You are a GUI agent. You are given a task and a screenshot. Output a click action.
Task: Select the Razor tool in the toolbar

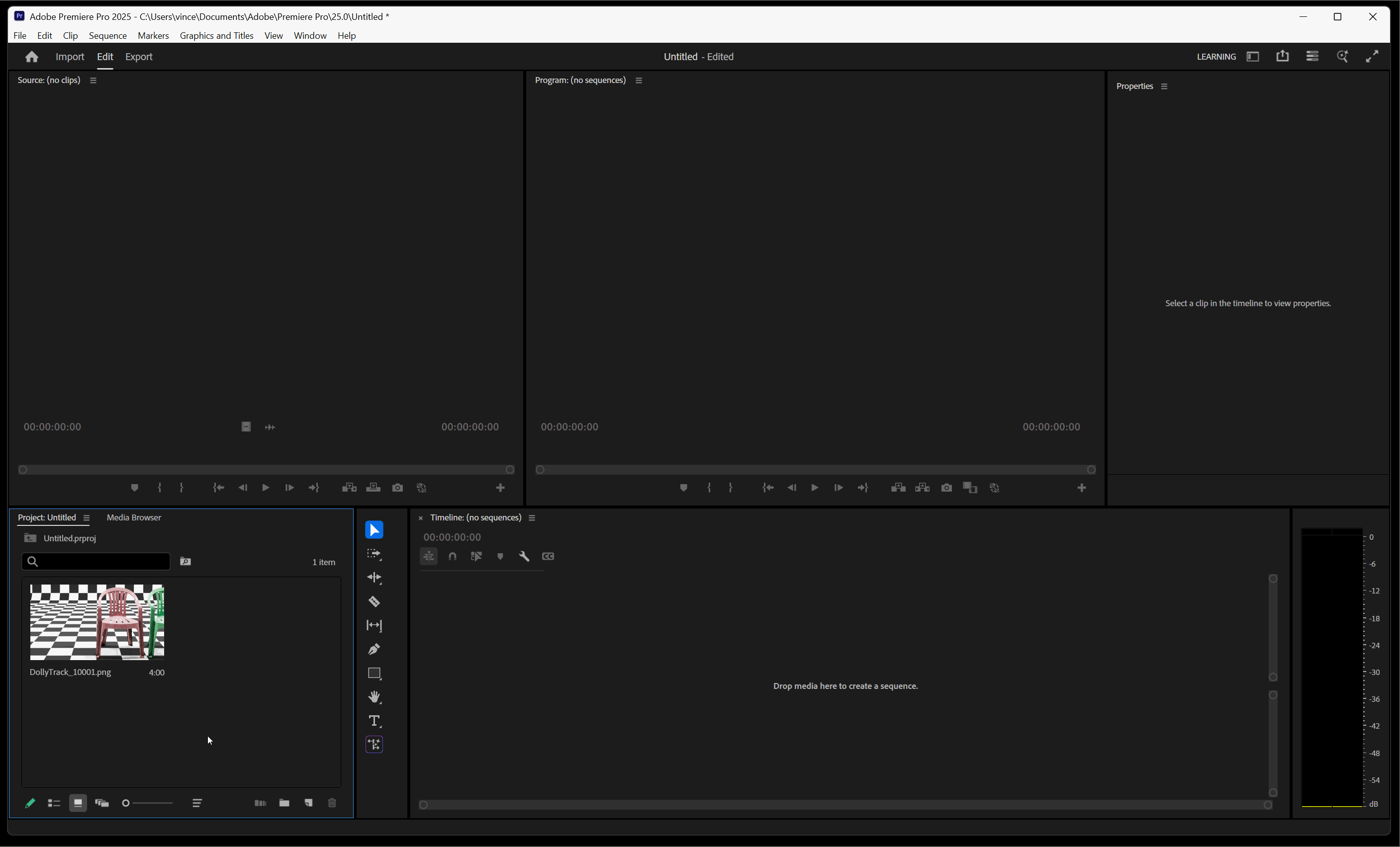click(x=374, y=601)
